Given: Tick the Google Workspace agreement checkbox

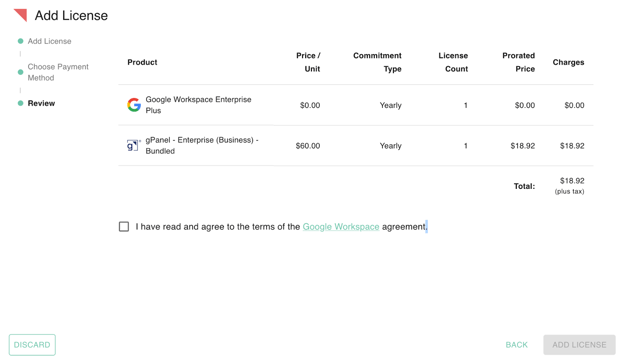Looking at the screenshot, I should (124, 226).
